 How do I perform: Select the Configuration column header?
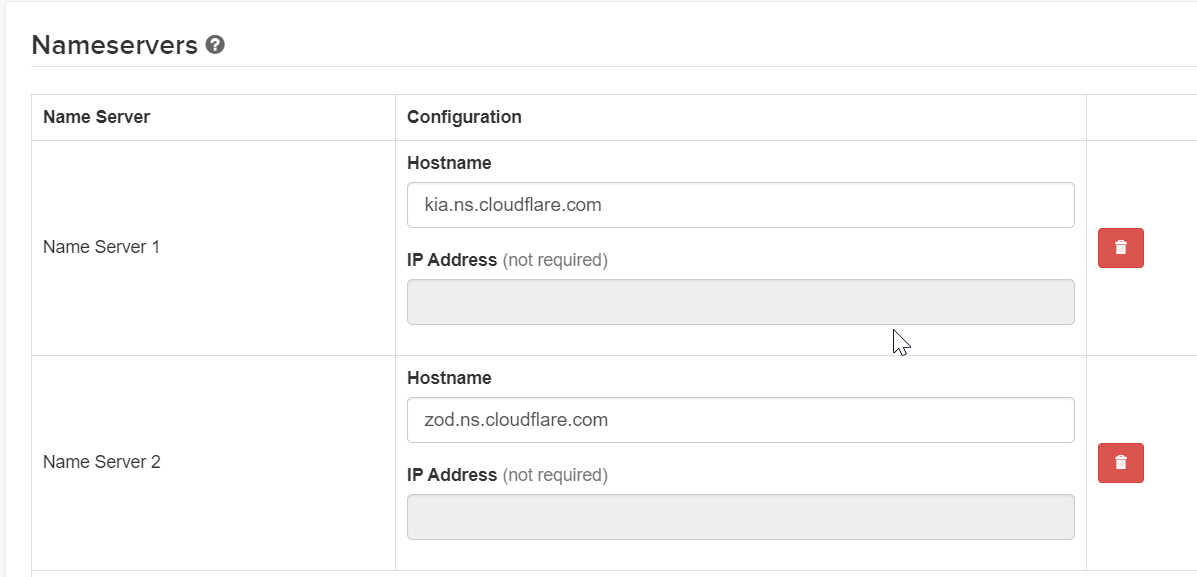[x=464, y=117]
